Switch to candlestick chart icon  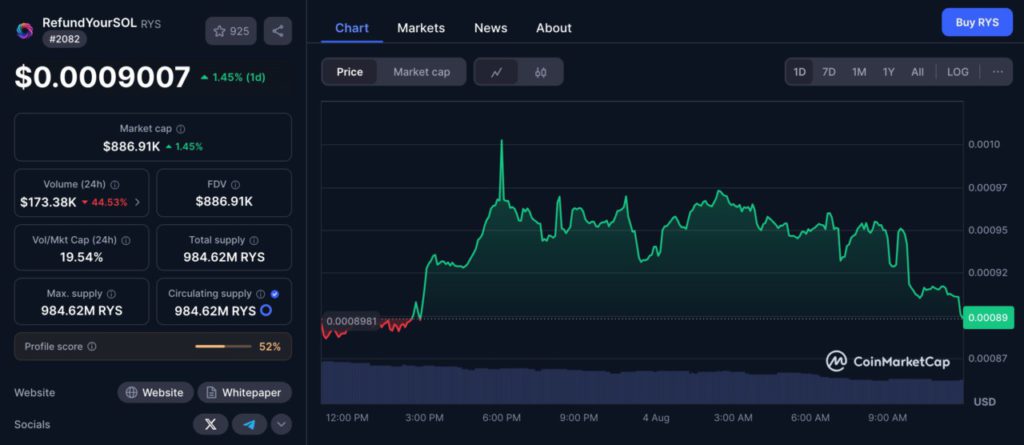pos(540,72)
